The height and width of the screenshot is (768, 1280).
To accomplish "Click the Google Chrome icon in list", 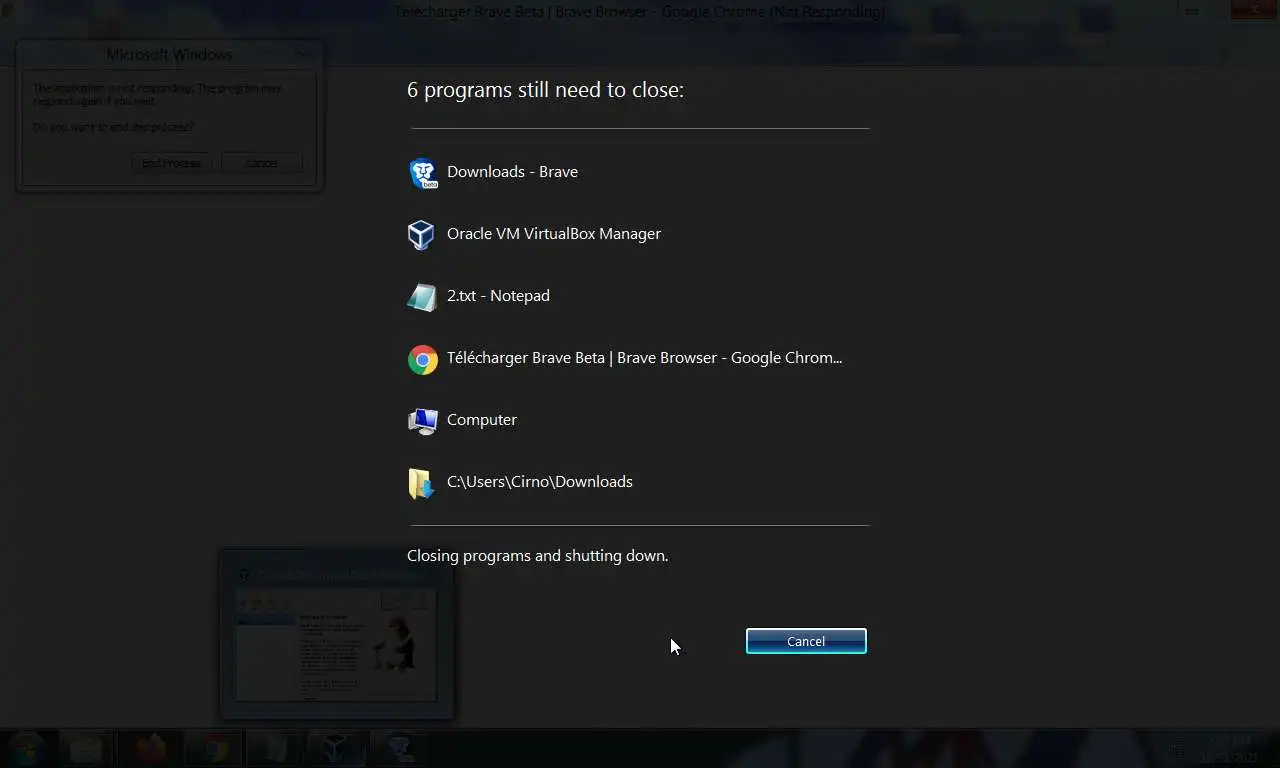I will click(x=423, y=359).
